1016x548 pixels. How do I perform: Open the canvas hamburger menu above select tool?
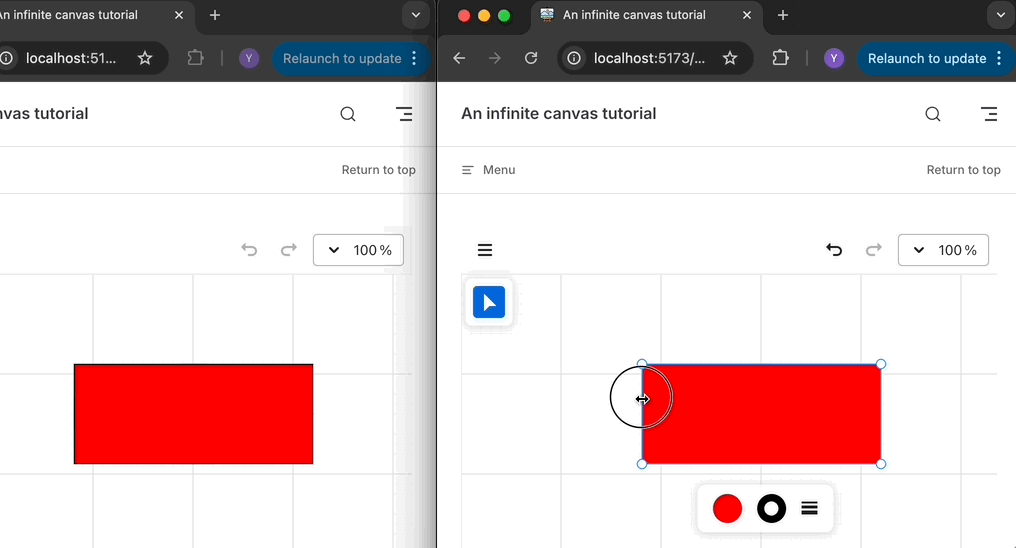point(485,250)
